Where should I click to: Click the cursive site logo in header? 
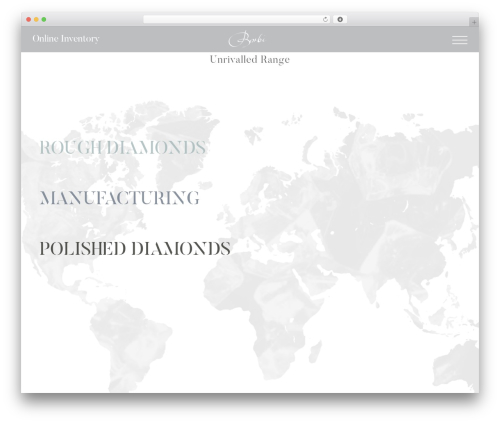247,39
